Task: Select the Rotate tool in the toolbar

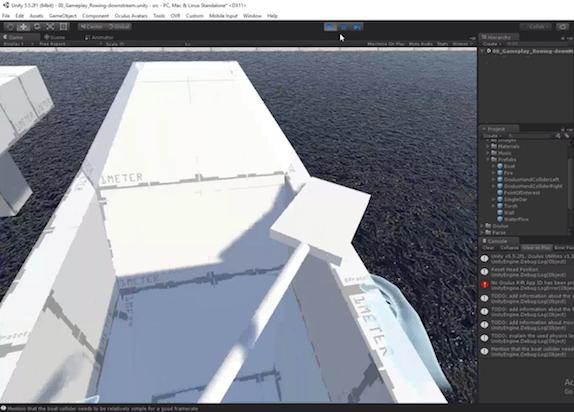Action: coord(37,27)
